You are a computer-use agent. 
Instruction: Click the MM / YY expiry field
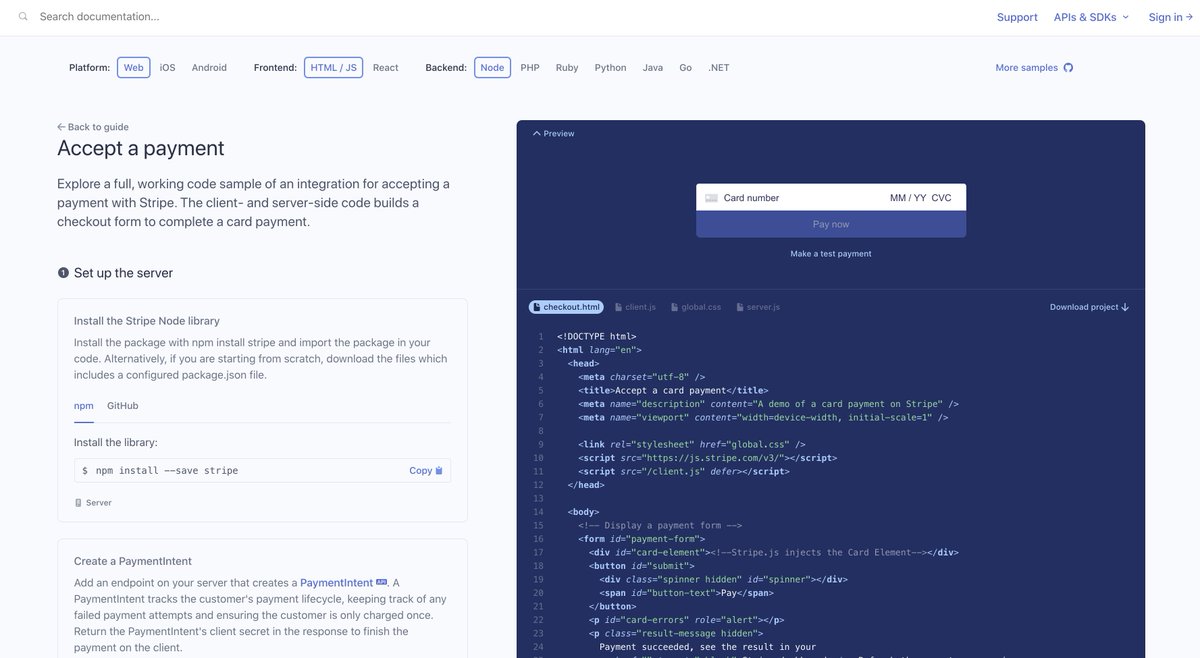coord(908,198)
